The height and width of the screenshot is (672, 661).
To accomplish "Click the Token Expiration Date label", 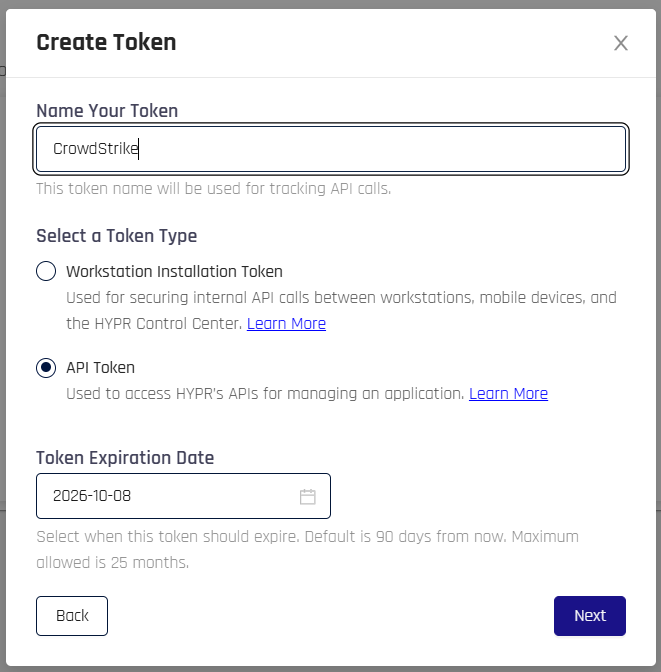I will pos(125,458).
